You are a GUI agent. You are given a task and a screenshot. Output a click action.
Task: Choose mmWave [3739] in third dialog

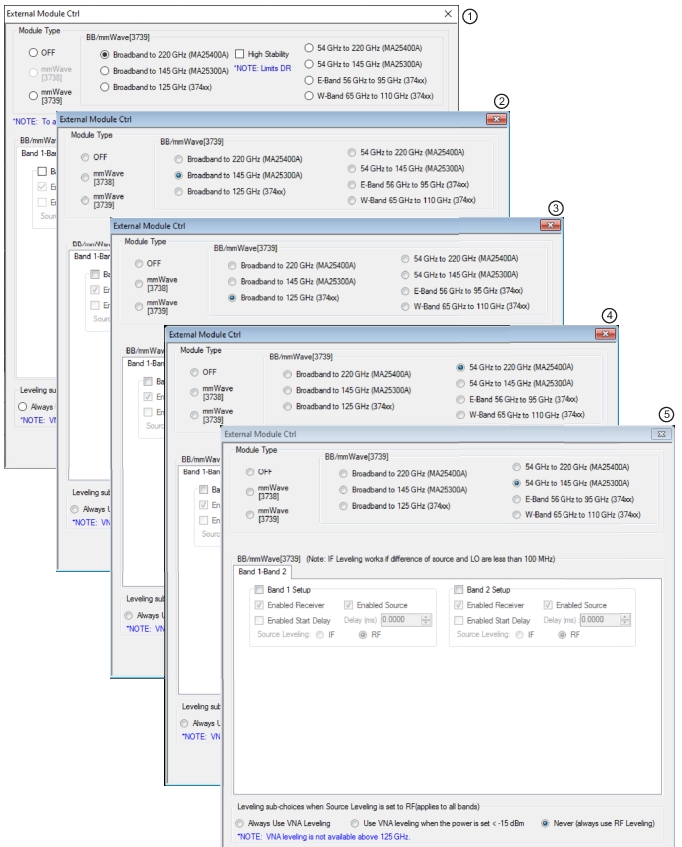pyautogui.click(x=139, y=307)
